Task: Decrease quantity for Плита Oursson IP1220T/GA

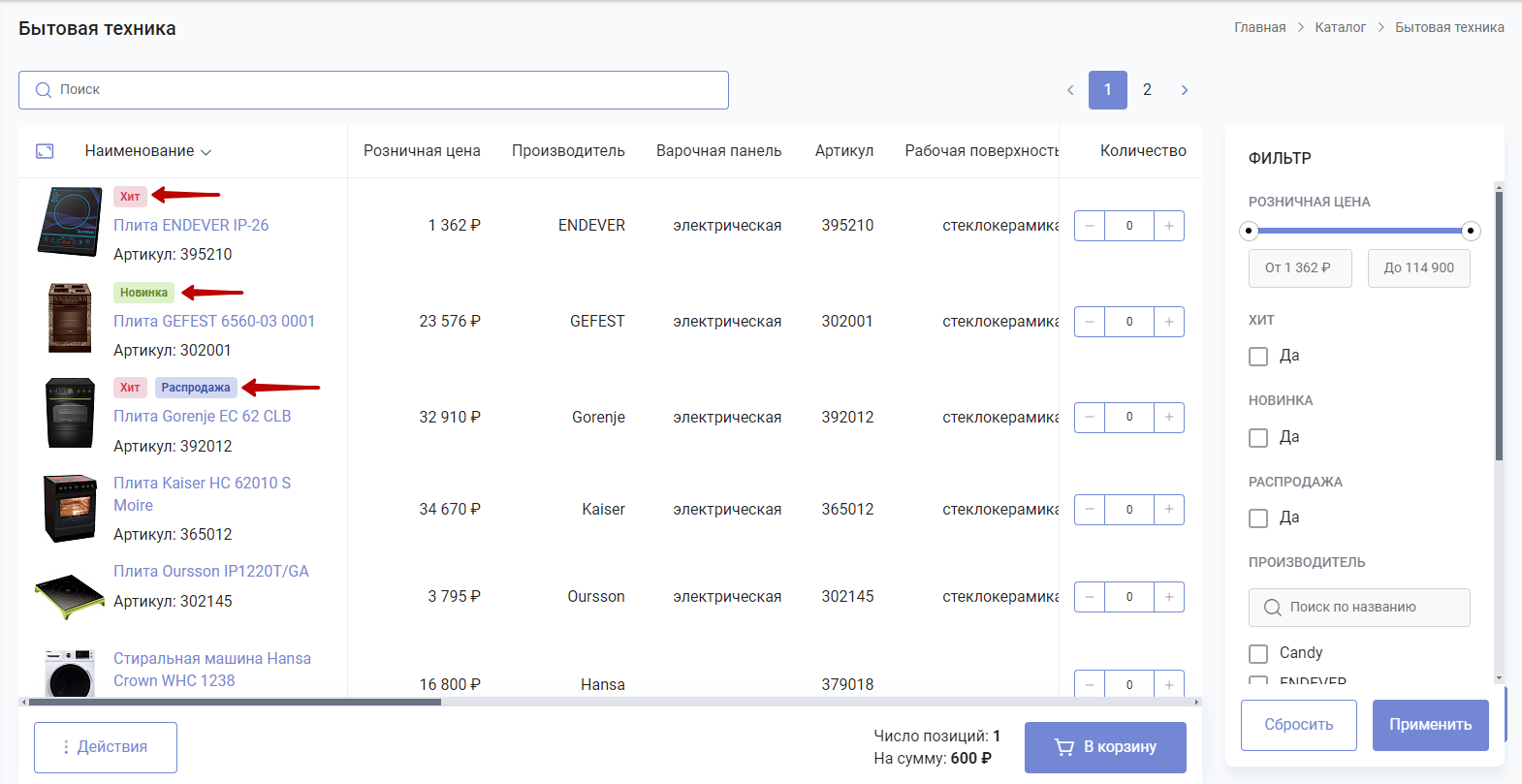Action: pyautogui.click(x=1090, y=597)
